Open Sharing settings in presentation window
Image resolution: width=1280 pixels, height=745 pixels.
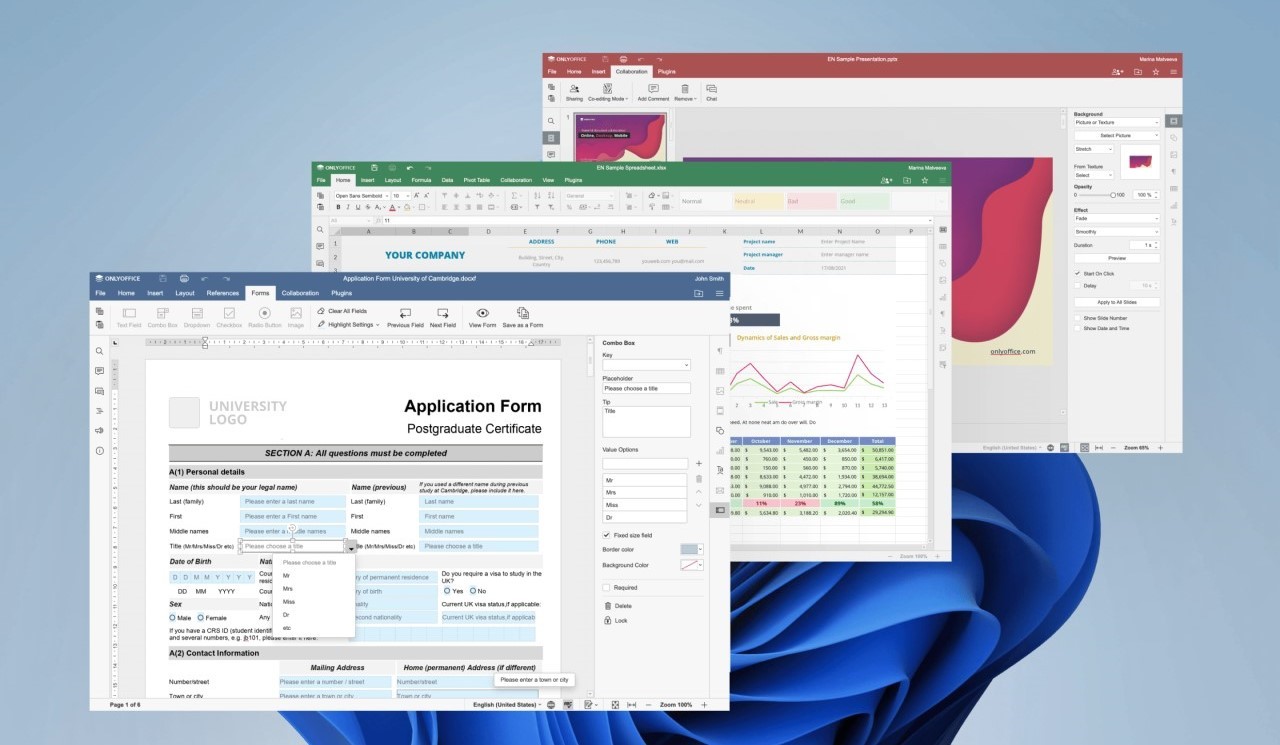tap(574, 92)
